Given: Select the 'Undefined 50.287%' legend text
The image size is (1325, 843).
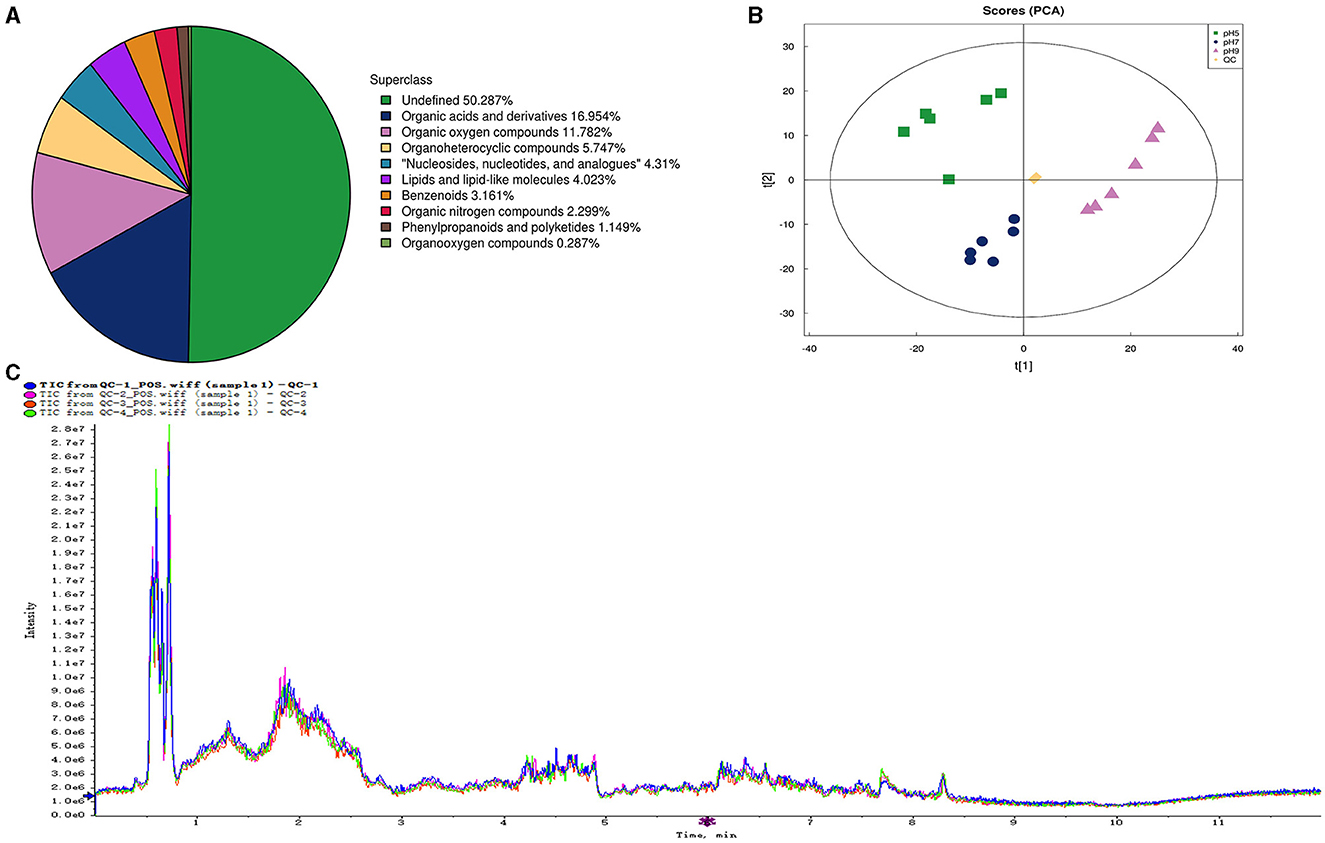Looking at the screenshot, I should coord(455,100).
